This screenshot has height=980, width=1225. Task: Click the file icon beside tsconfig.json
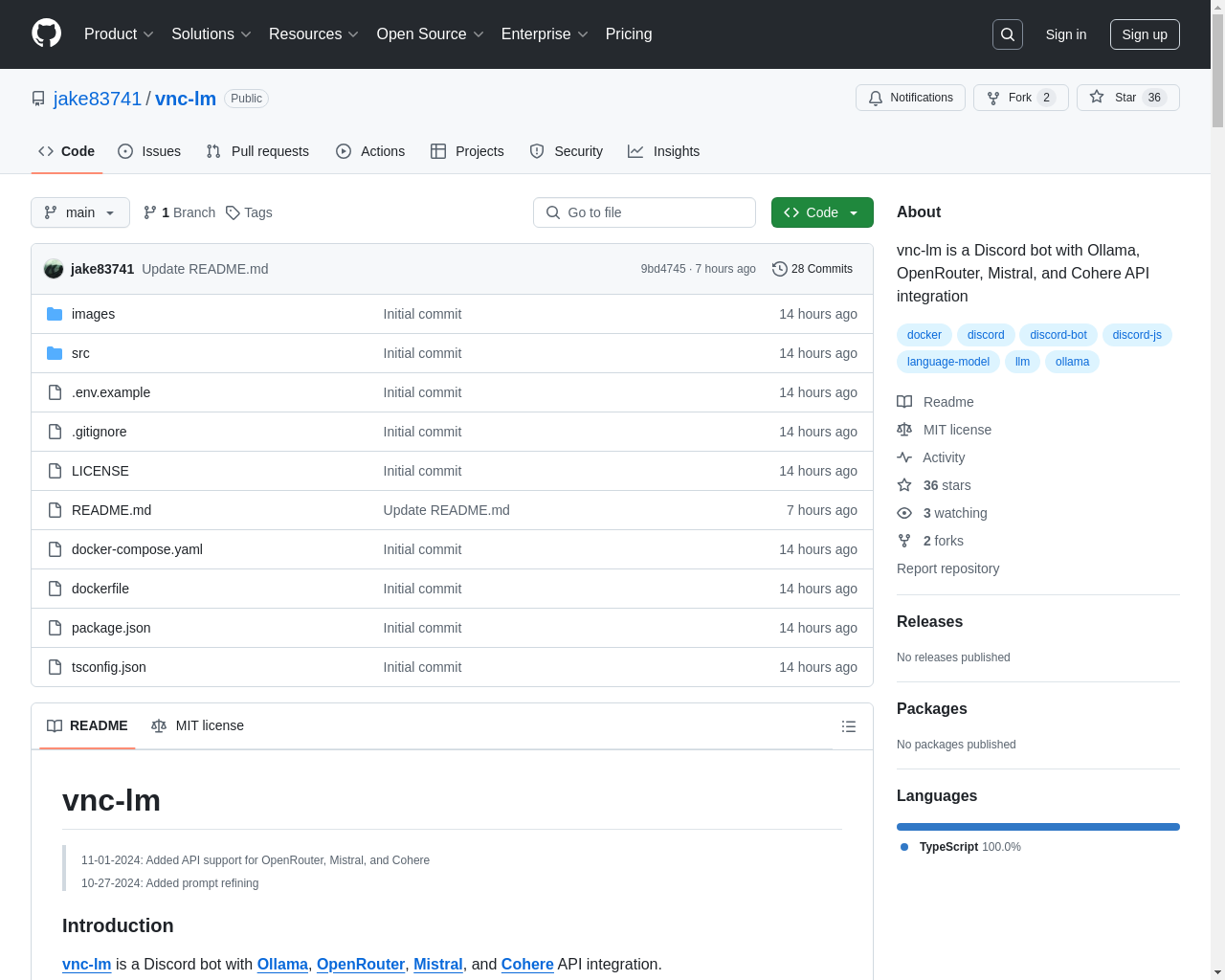pos(55,667)
